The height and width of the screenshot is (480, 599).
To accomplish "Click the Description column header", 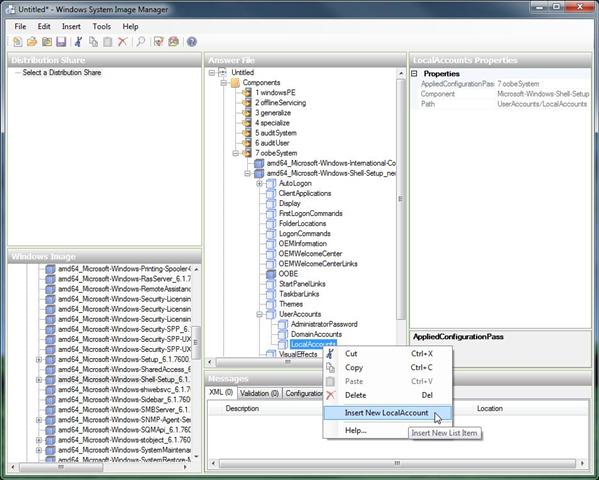I will point(242,409).
